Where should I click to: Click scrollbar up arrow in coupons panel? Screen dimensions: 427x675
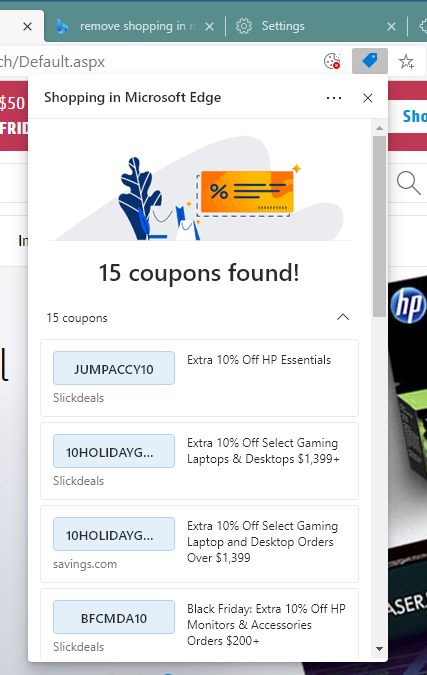tap(379, 128)
